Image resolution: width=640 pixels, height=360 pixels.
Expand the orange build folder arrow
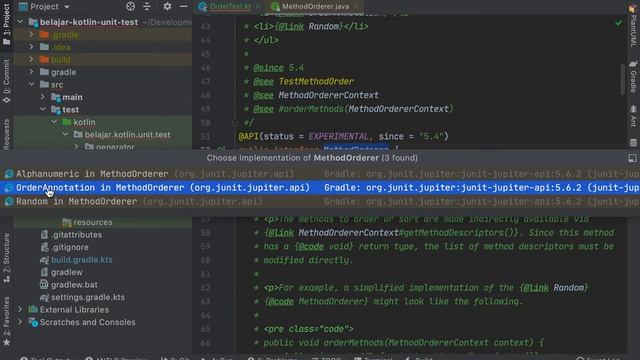click(31, 60)
